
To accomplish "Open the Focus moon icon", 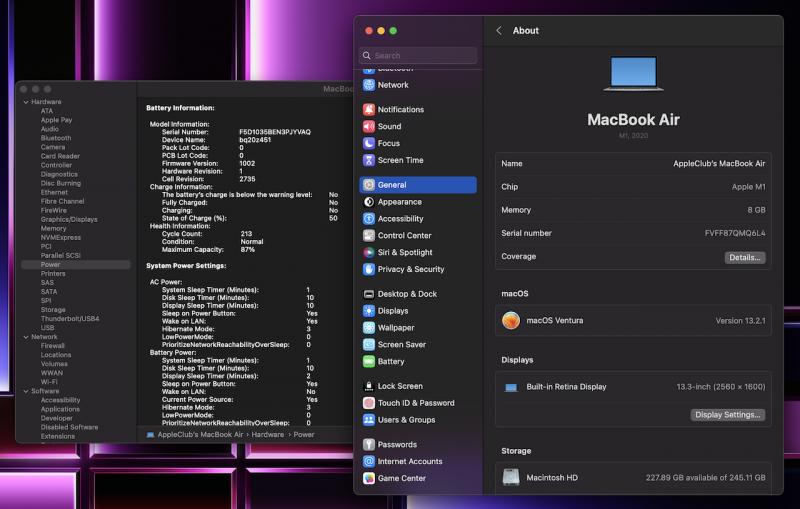I will [x=369, y=143].
